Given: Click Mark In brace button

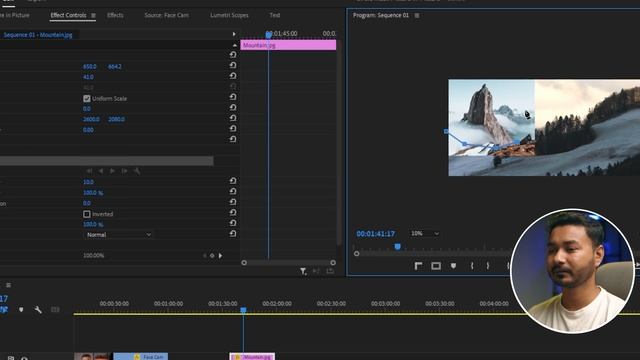Looking at the screenshot, I should coord(472,266).
